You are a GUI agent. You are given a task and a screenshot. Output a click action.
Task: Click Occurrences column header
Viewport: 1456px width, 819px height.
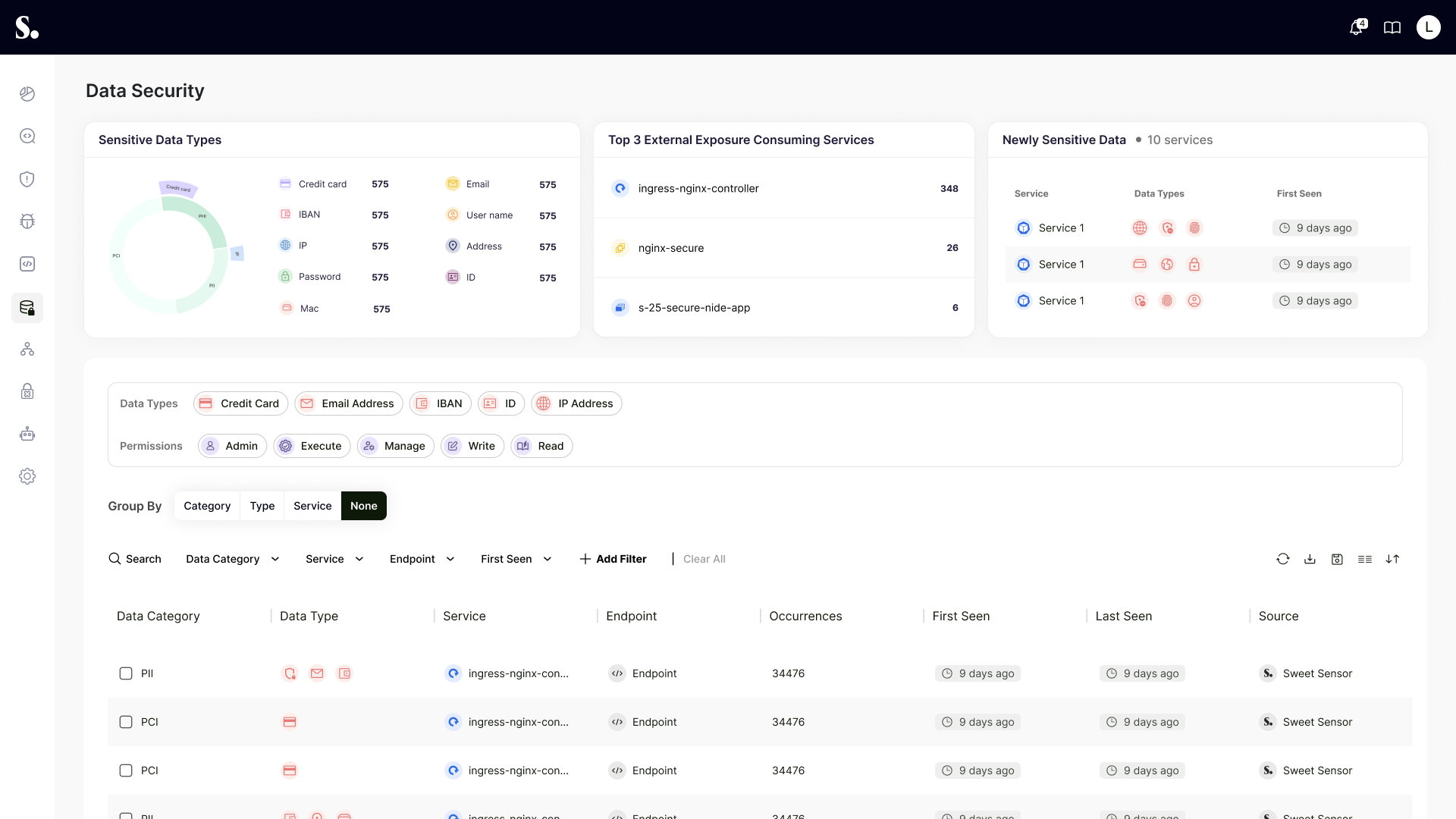click(805, 616)
